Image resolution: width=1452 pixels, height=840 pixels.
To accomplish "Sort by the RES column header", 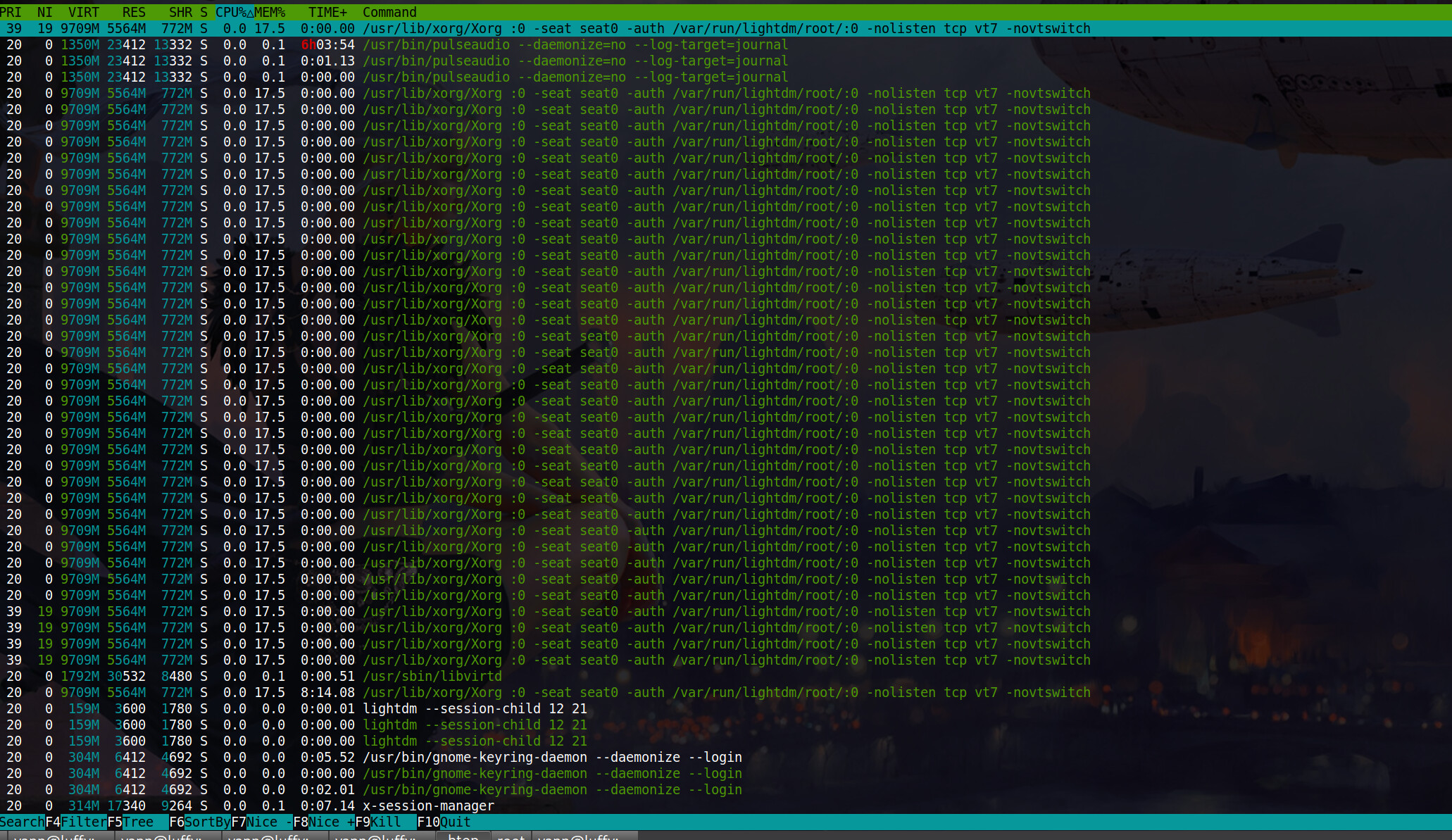I will (x=134, y=12).
